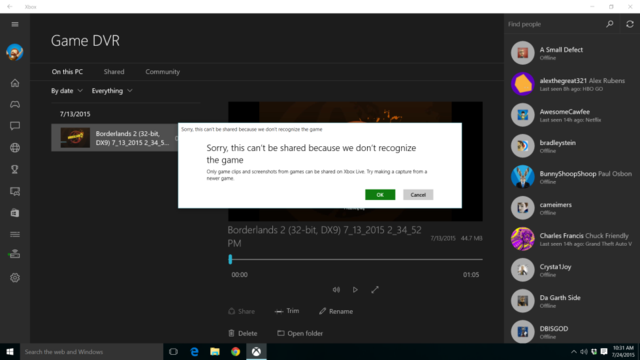The height and width of the screenshot is (360, 640).
Task: Click Open folder button
Action: point(300,333)
